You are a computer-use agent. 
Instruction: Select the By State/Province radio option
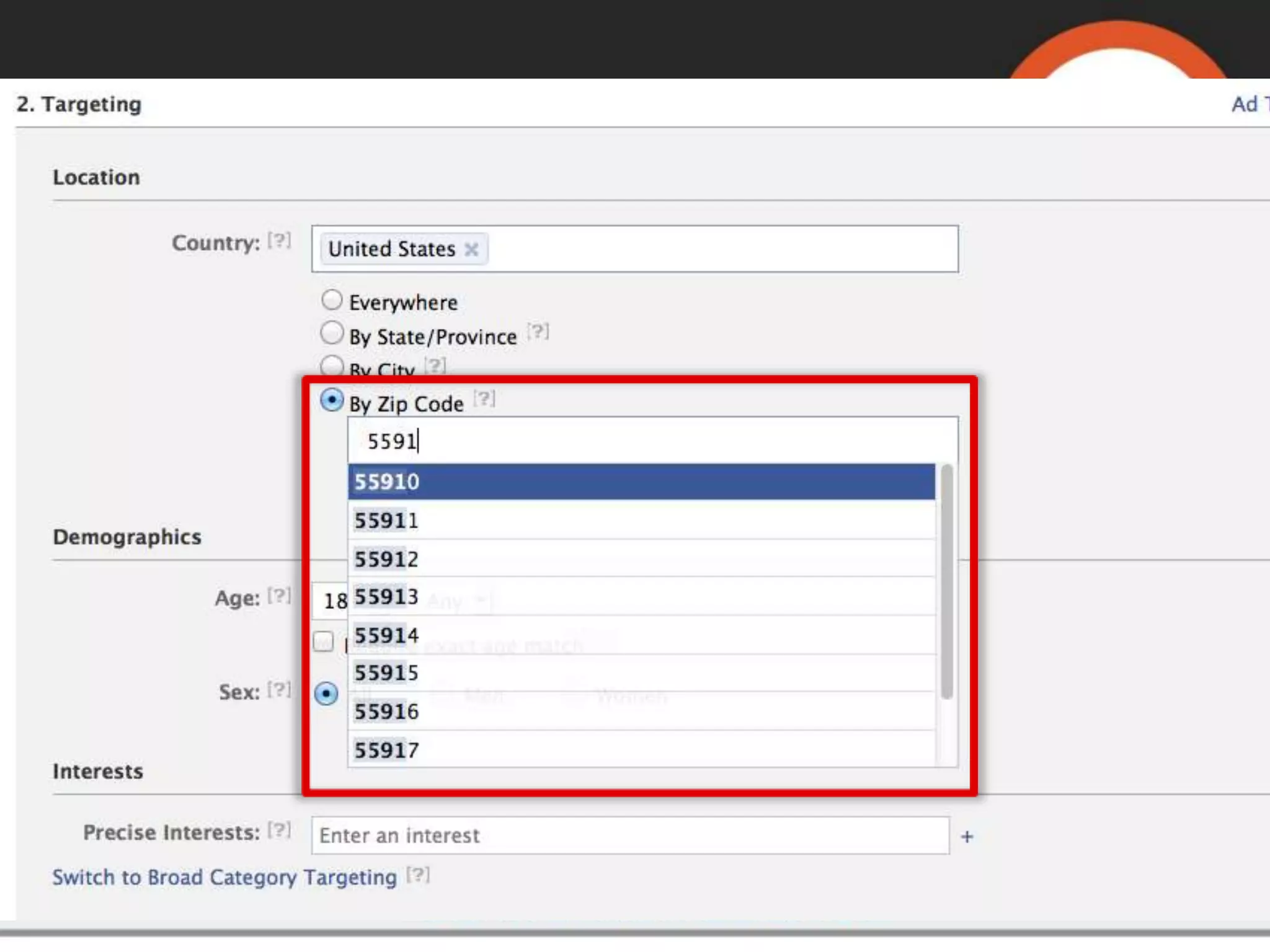click(332, 333)
